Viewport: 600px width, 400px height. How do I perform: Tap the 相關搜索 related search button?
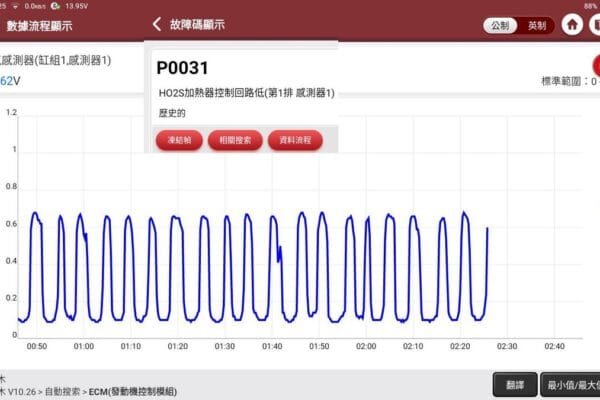pyautogui.click(x=235, y=140)
